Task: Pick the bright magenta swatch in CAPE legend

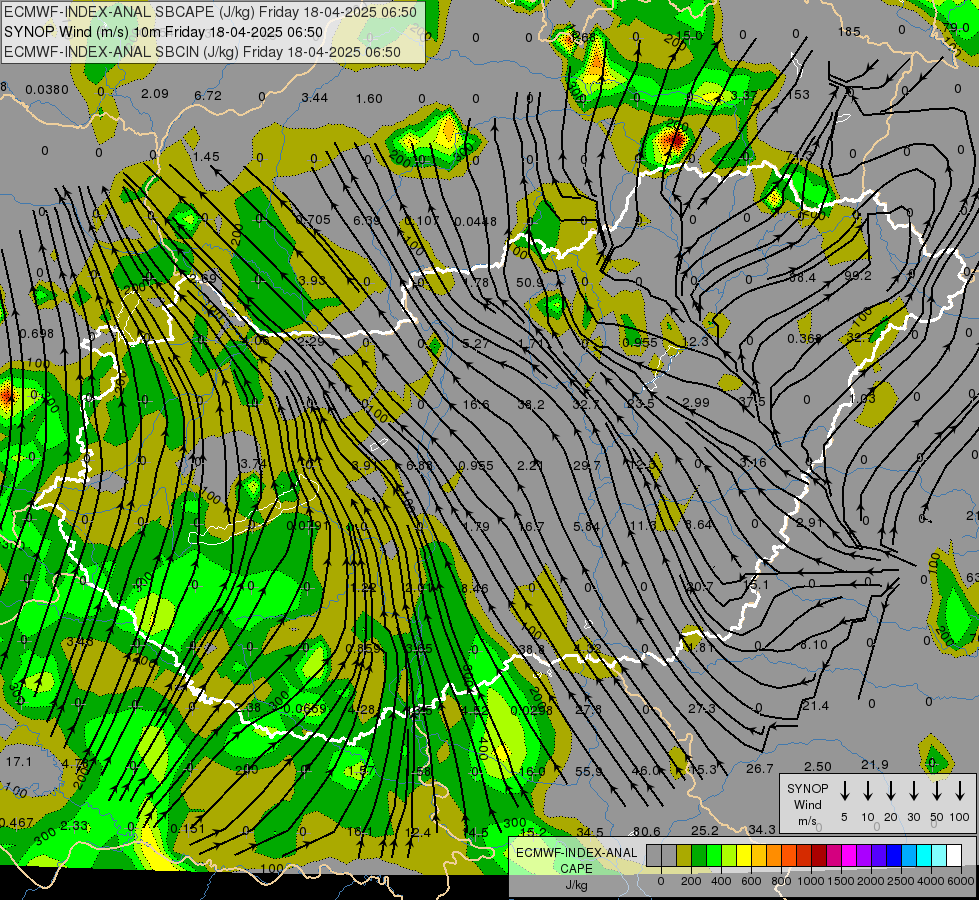Action: pyautogui.click(x=849, y=855)
